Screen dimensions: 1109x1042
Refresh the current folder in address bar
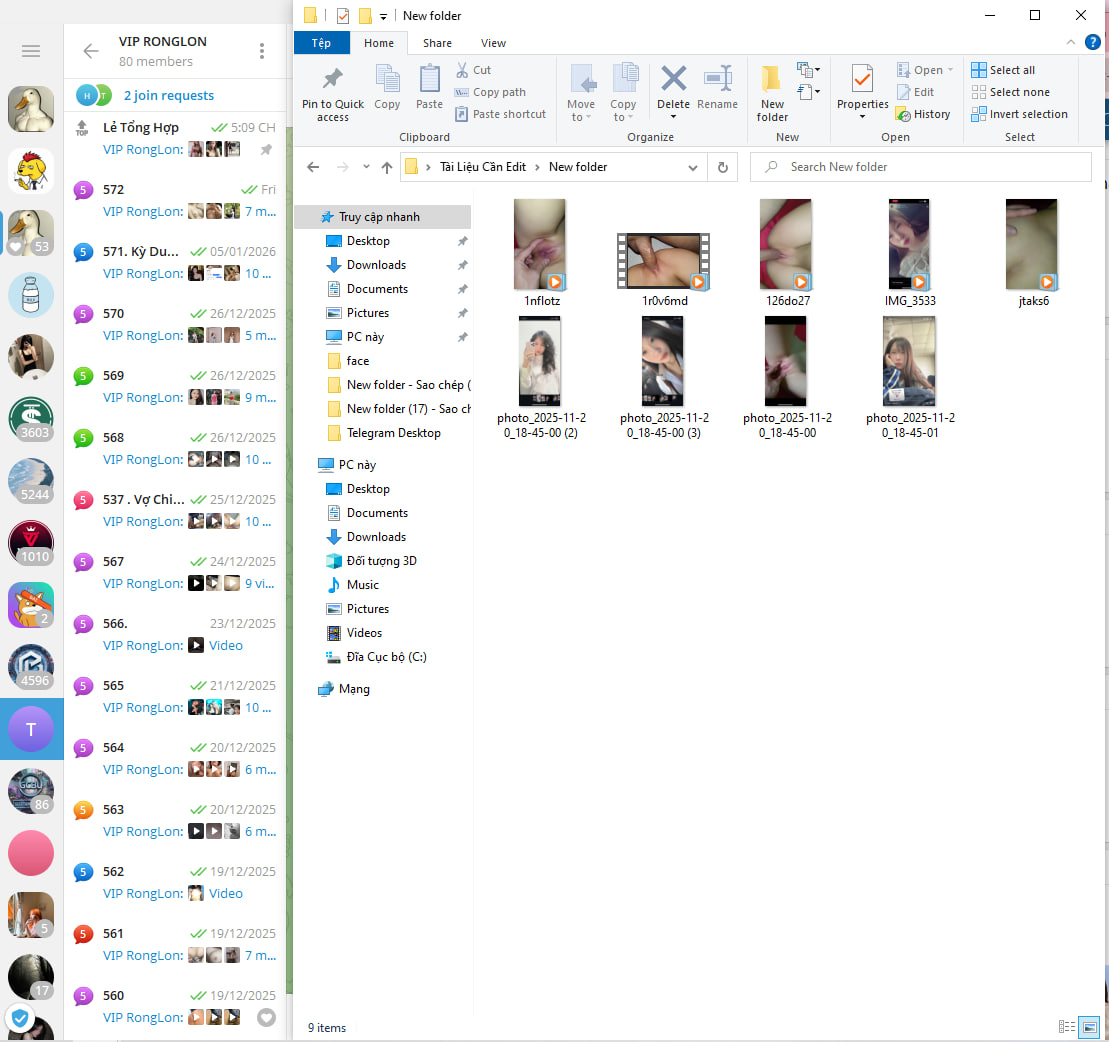722,167
